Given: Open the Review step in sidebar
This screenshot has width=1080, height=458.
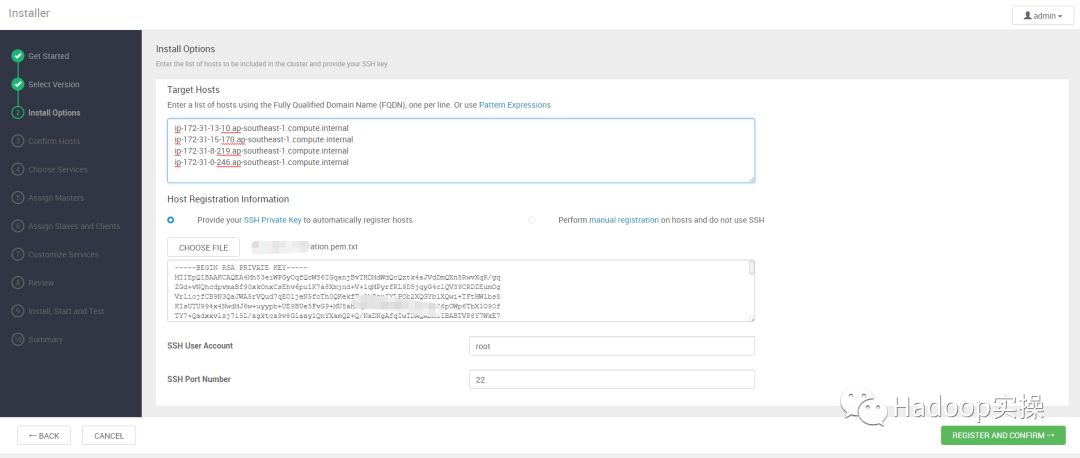Looking at the screenshot, I should click(x=41, y=283).
